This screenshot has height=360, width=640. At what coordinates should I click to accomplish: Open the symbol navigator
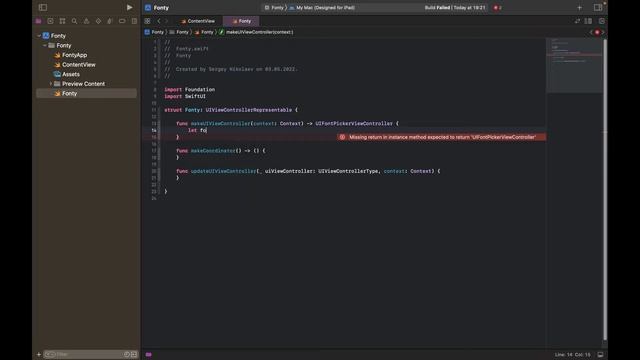(62, 21)
